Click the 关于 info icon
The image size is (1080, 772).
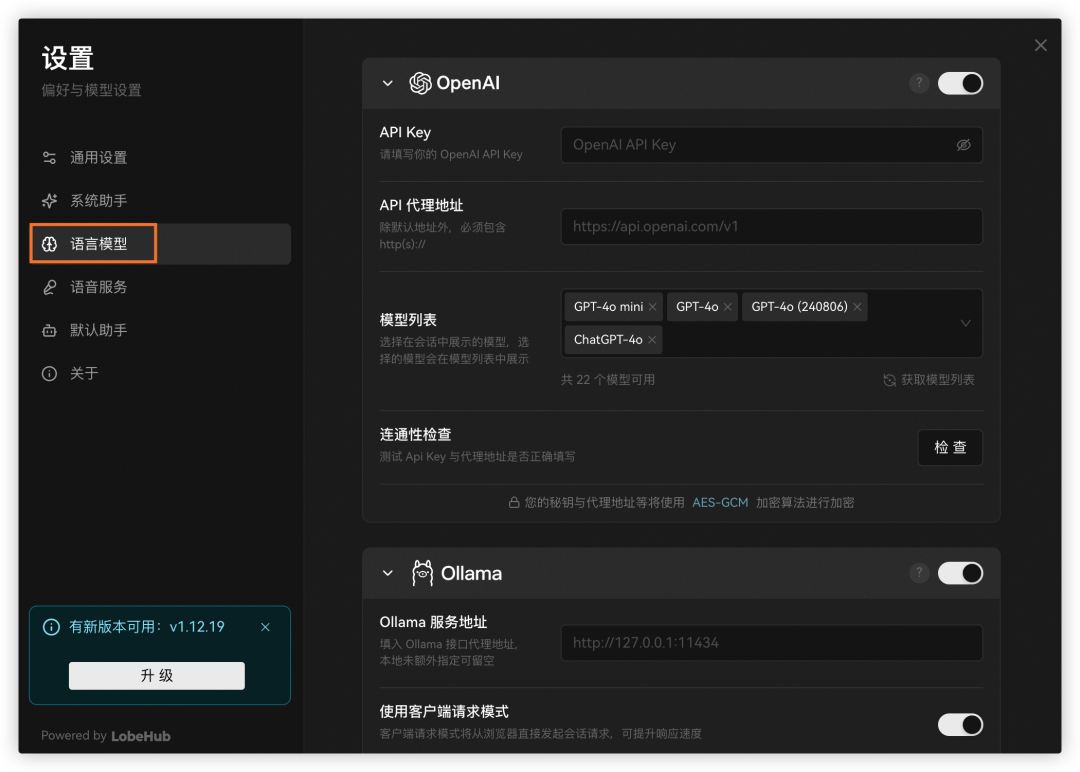click(50, 373)
